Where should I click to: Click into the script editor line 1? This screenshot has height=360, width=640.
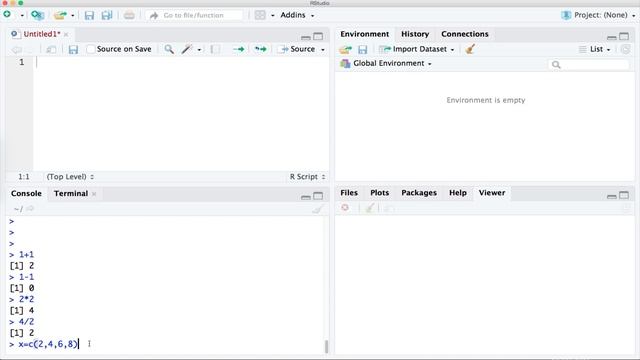point(181,62)
